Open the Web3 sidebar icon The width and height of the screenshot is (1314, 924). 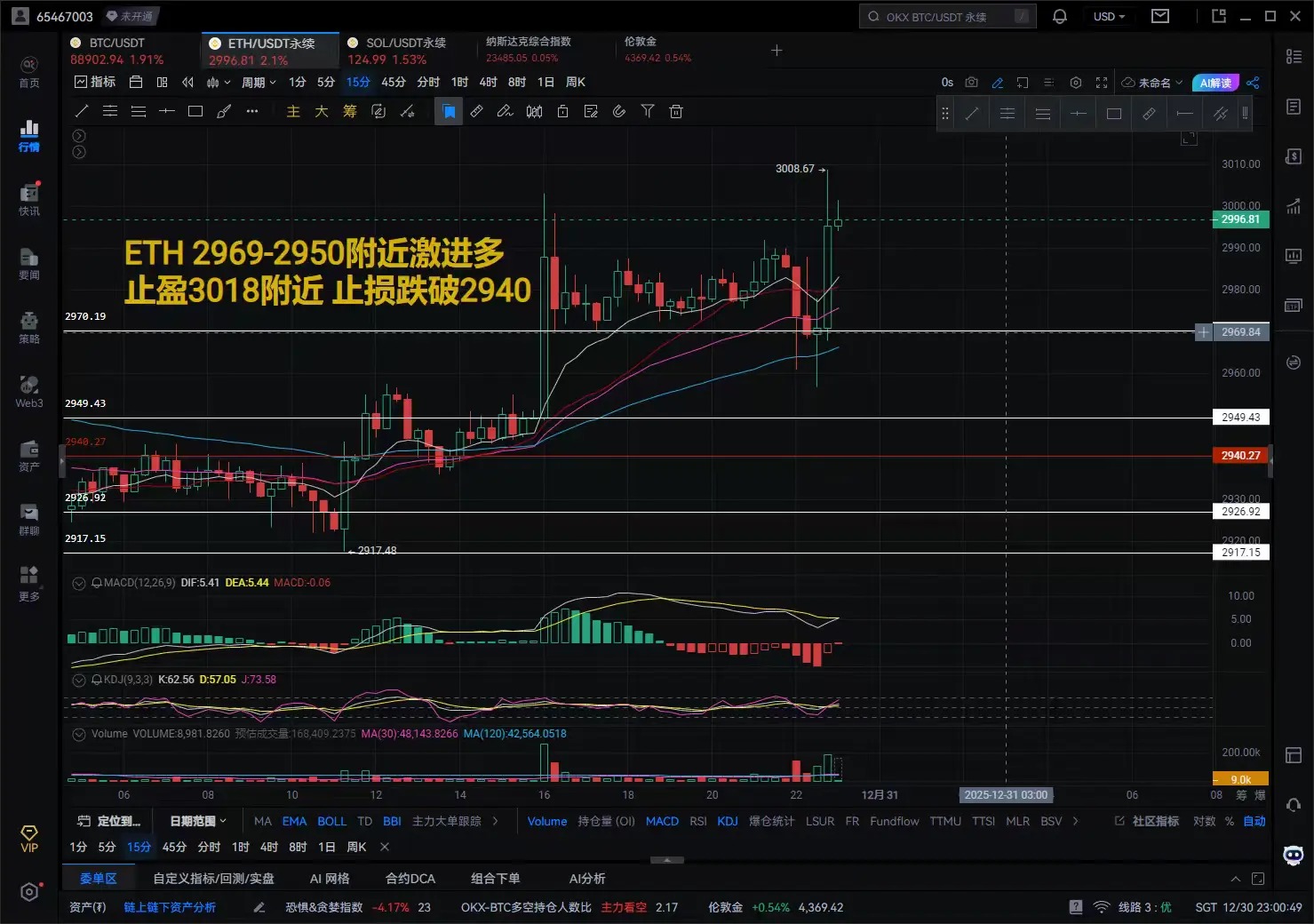click(29, 391)
